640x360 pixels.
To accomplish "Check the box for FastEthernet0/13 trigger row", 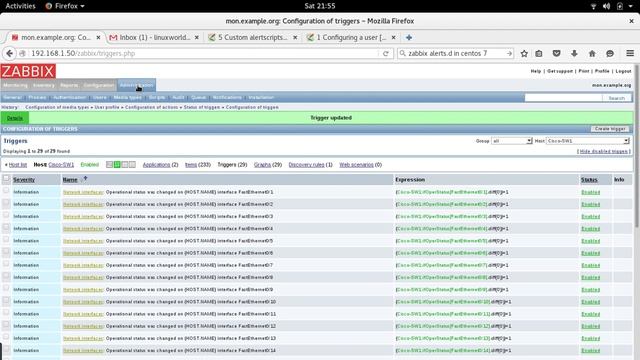I will point(6,337).
